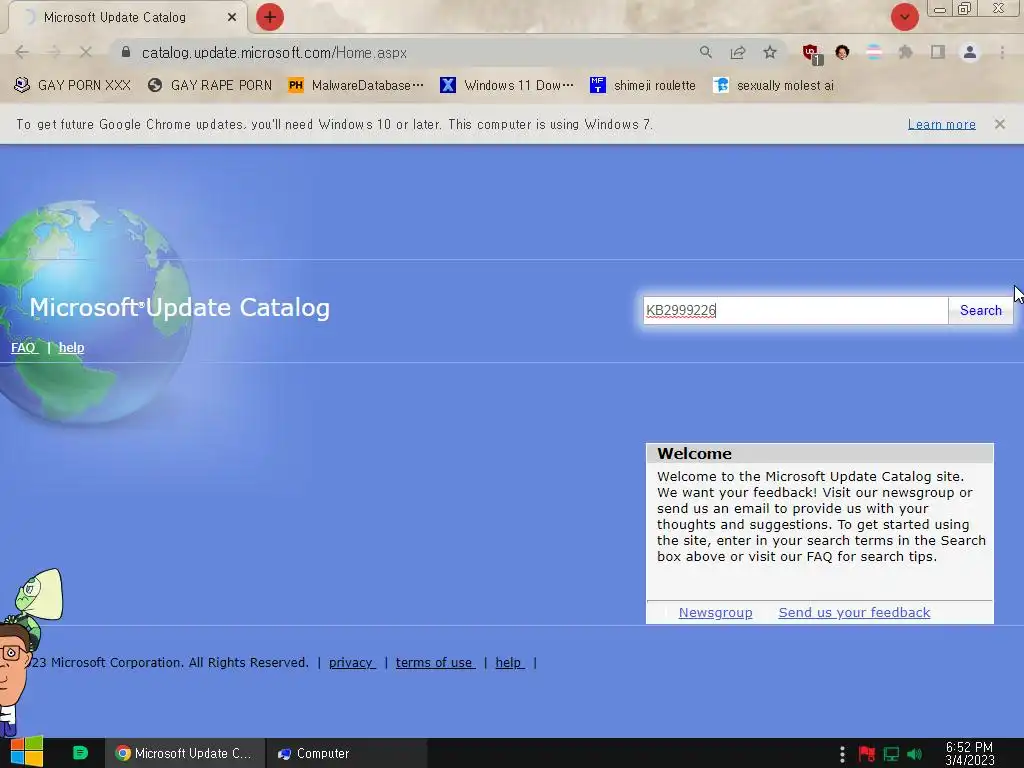Open the shimeji roulette bookmark
1024x768 pixels.
coord(643,86)
